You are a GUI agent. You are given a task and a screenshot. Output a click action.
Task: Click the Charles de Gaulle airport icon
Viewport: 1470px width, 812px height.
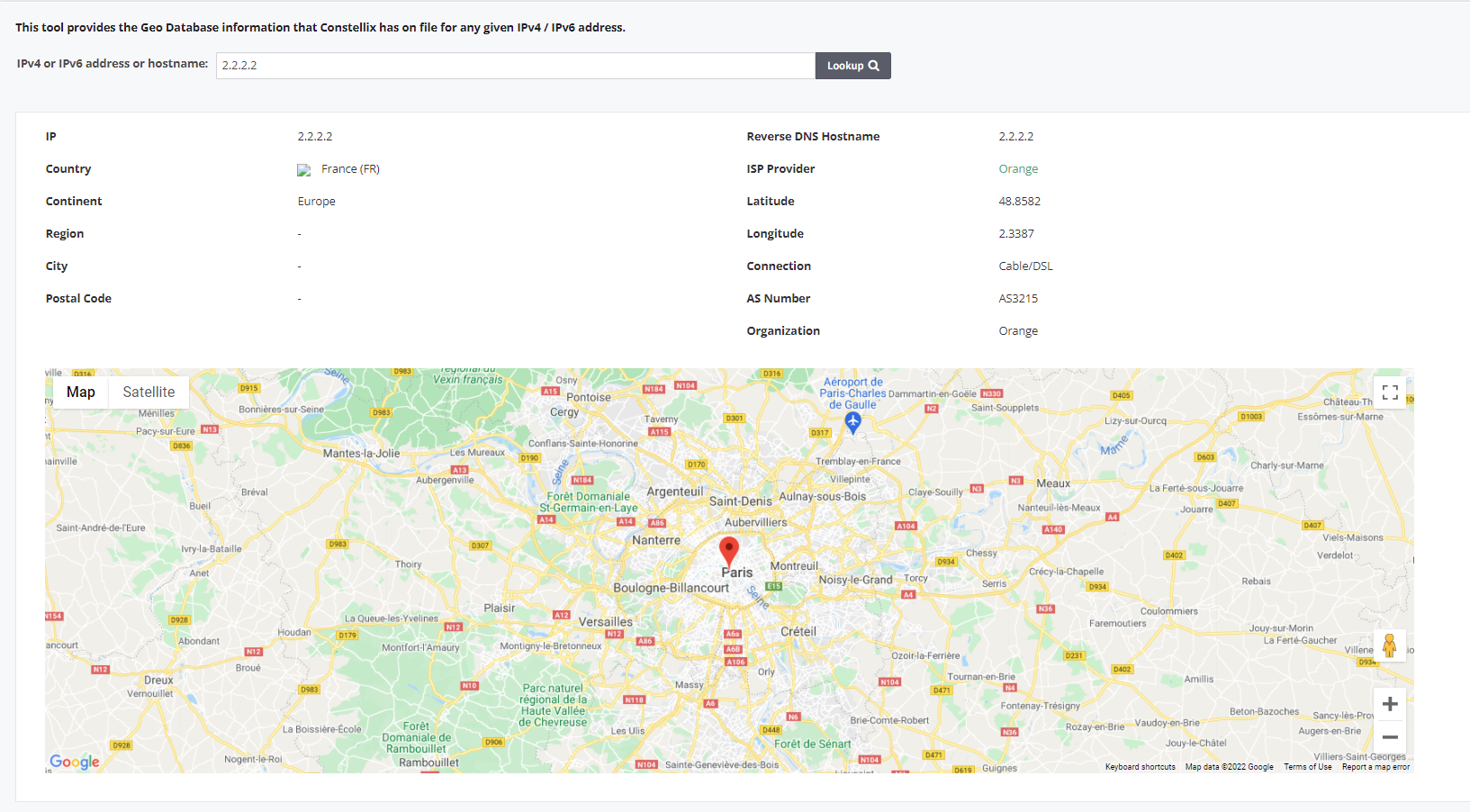[852, 422]
